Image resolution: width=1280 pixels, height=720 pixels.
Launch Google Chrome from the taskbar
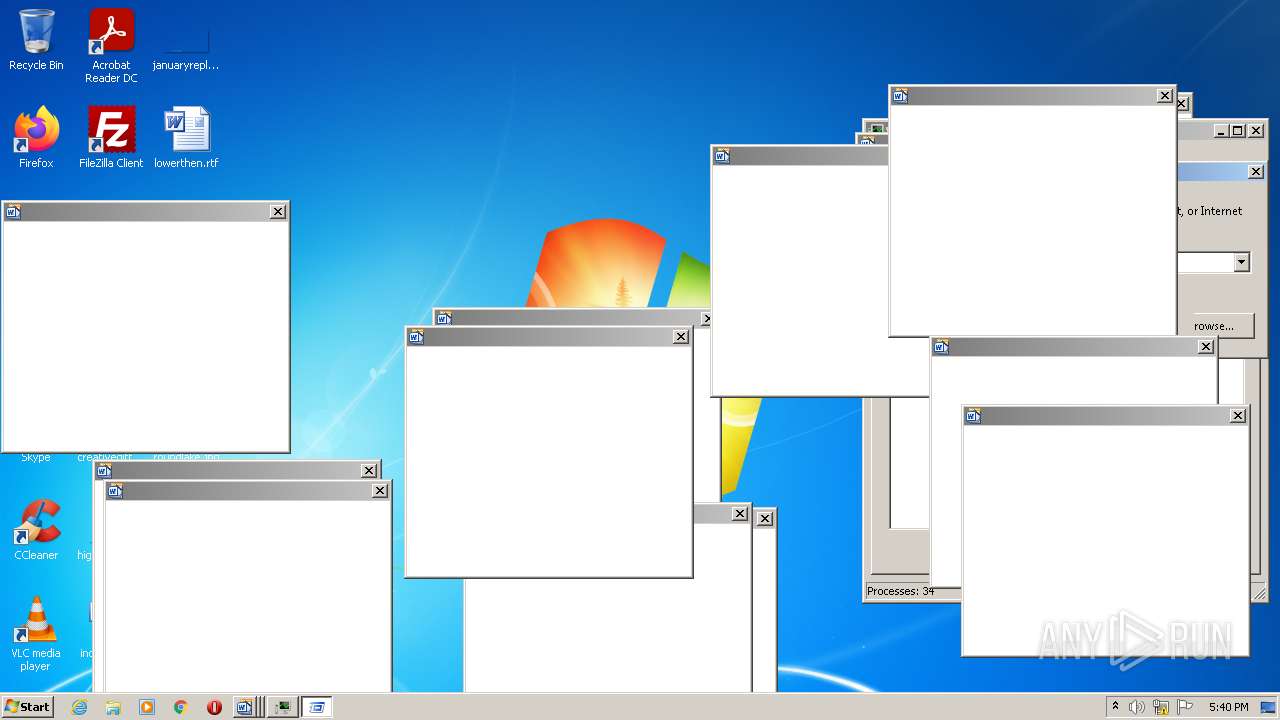[x=181, y=707]
